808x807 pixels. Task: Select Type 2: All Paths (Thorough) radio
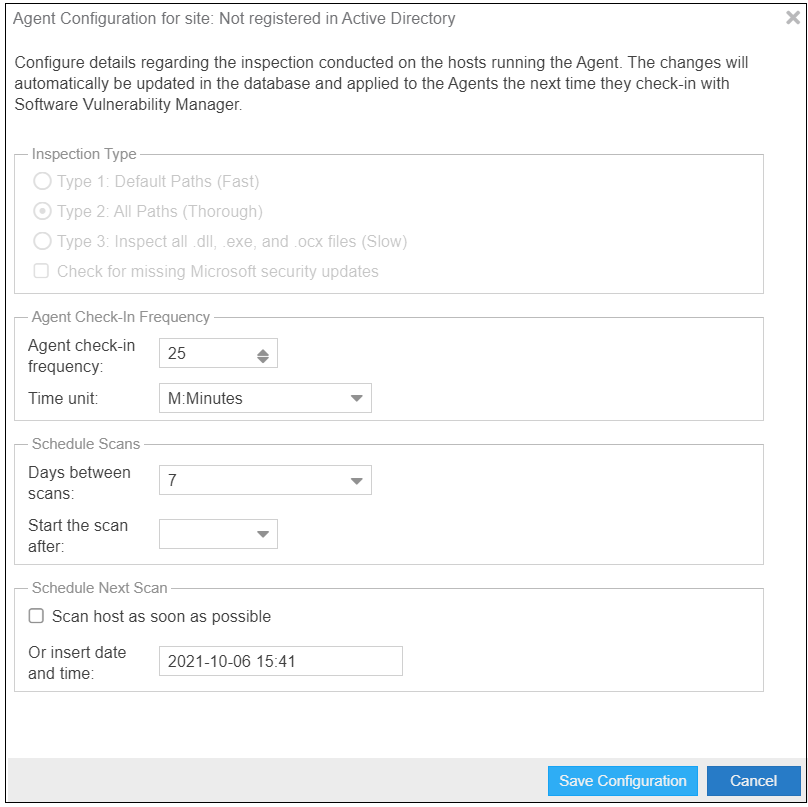(x=42, y=212)
